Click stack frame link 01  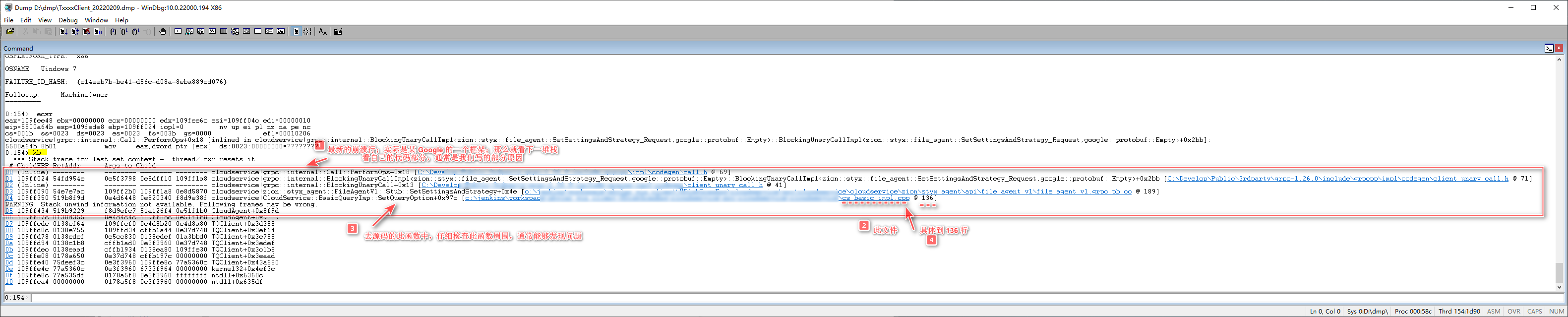click(x=8, y=179)
